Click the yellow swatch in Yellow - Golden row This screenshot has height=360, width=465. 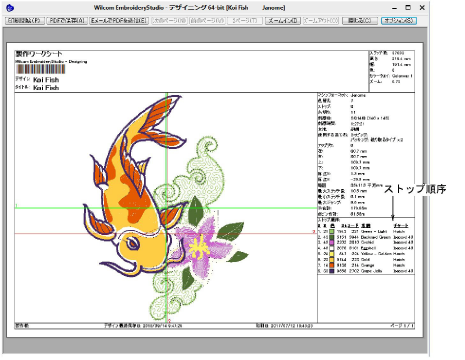point(332,254)
